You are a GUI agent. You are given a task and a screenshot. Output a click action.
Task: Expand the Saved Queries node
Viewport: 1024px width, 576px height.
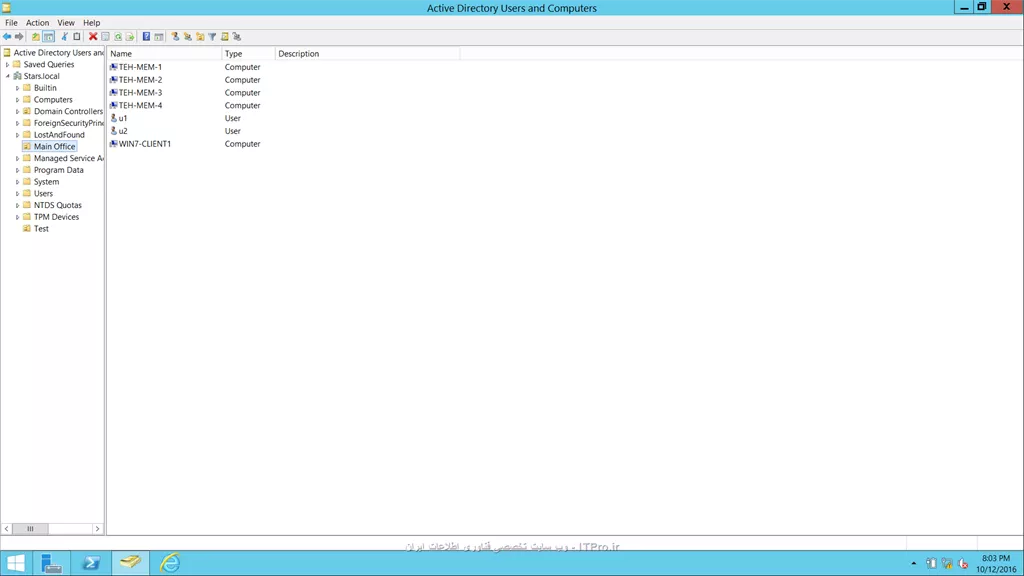tap(7, 65)
